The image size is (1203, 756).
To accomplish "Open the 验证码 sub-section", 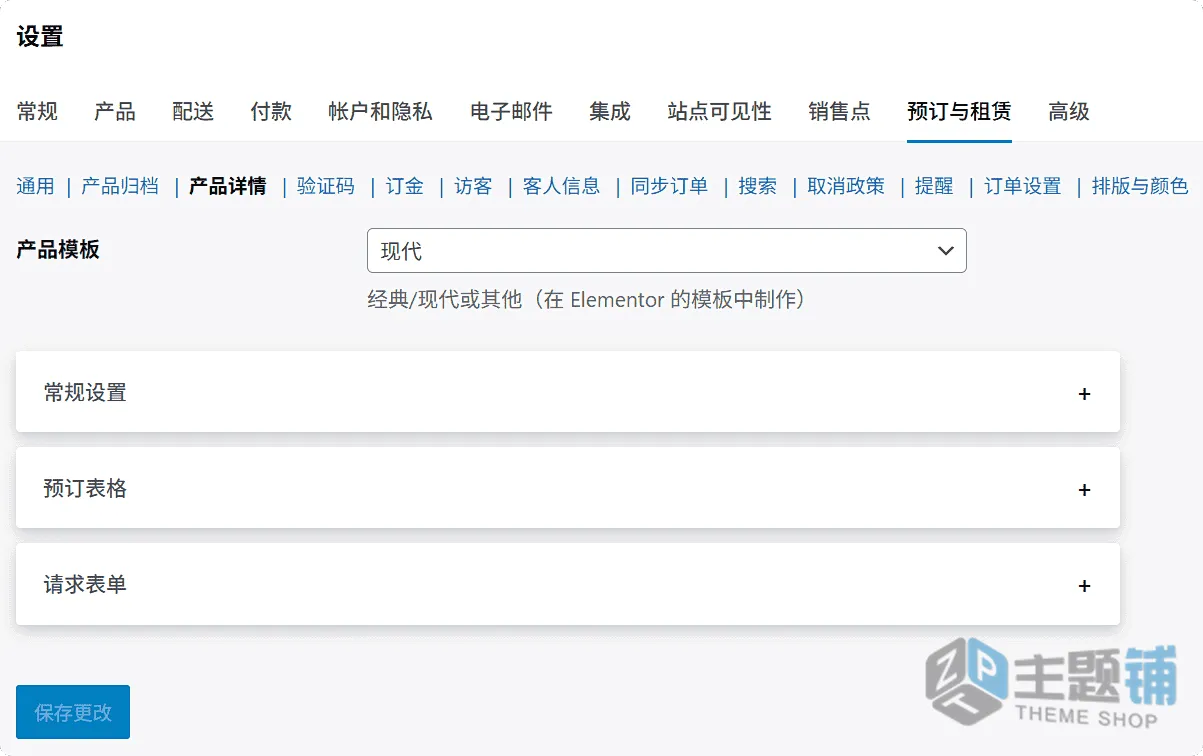I will click(x=326, y=186).
